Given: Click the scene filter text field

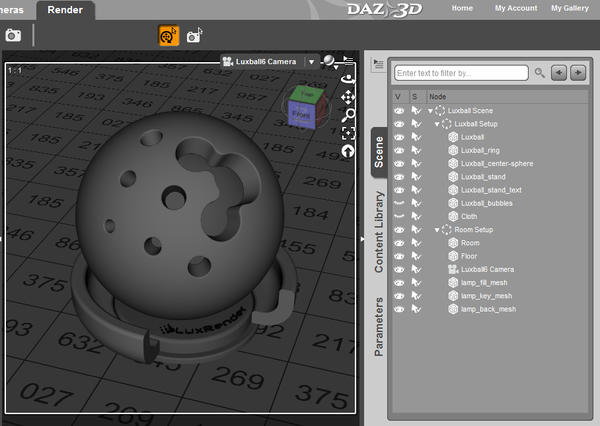Looking at the screenshot, I should click(461, 73).
